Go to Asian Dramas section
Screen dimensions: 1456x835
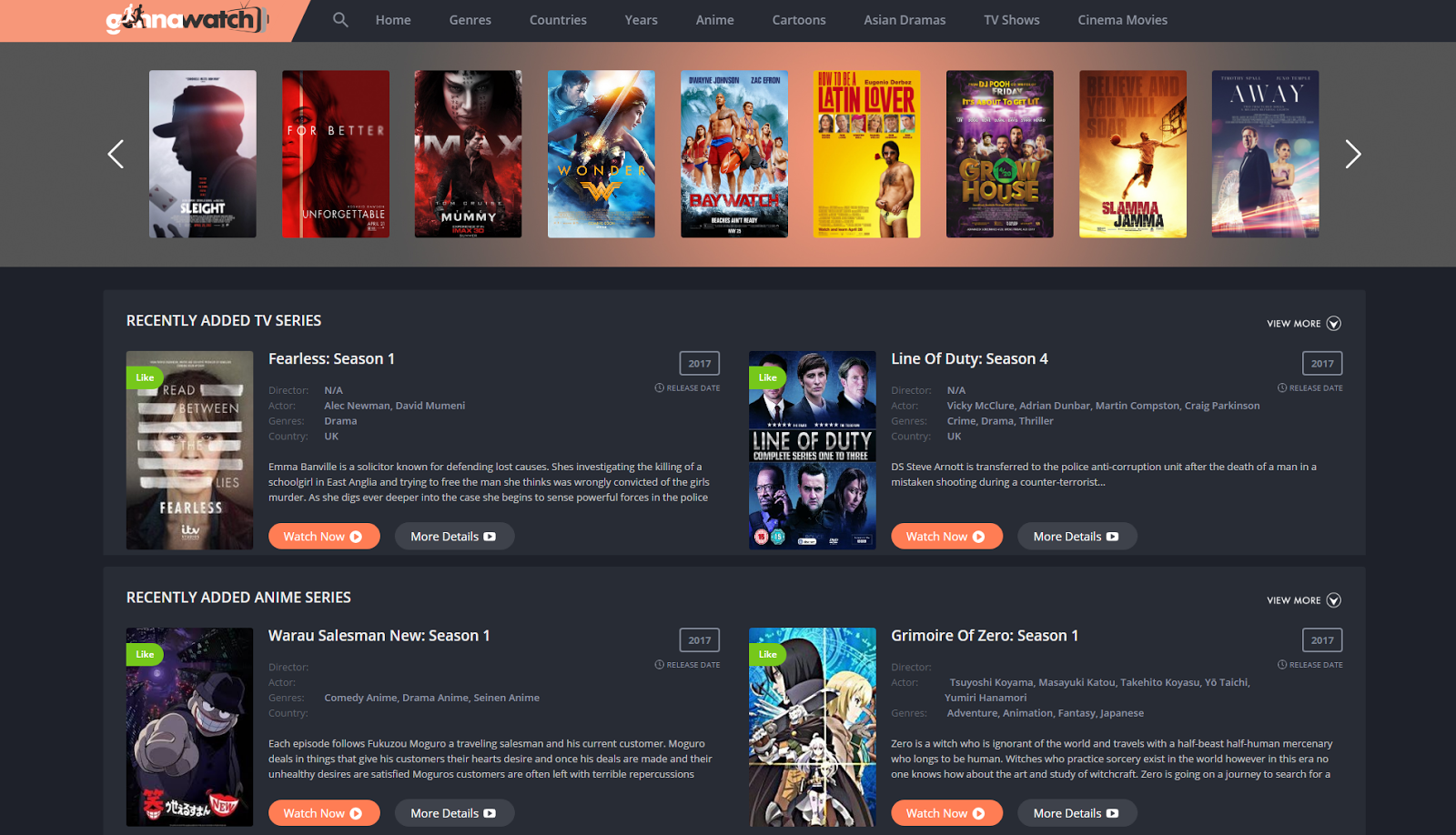(x=905, y=20)
